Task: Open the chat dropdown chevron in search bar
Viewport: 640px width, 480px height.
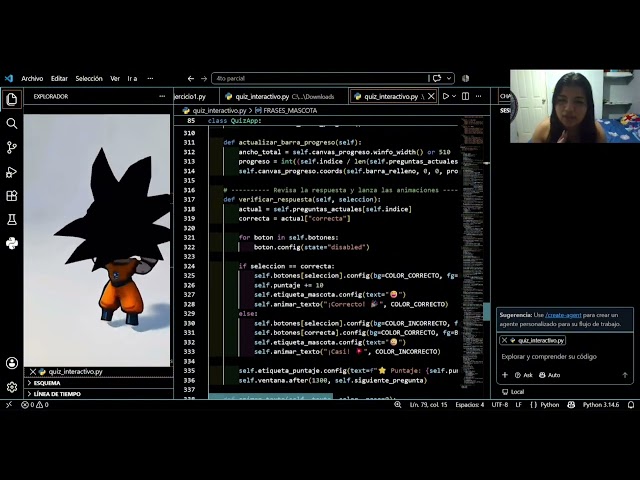Action: click(449, 78)
